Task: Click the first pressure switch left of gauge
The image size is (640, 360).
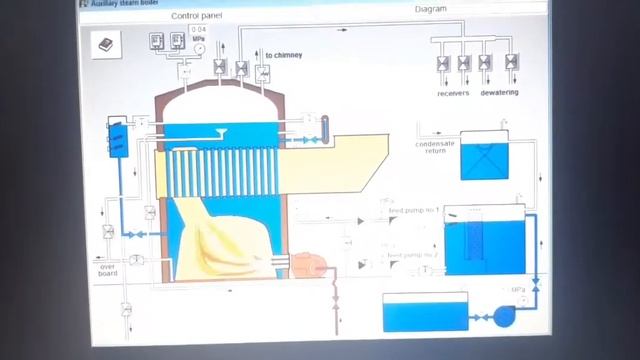Action: (157, 41)
